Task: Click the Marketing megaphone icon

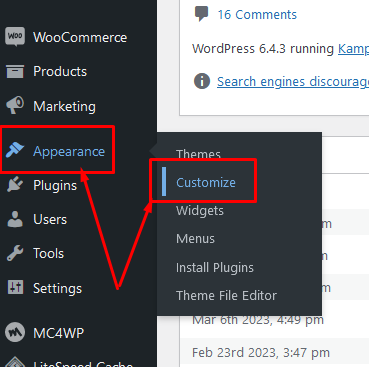Action: click(x=15, y=105)
